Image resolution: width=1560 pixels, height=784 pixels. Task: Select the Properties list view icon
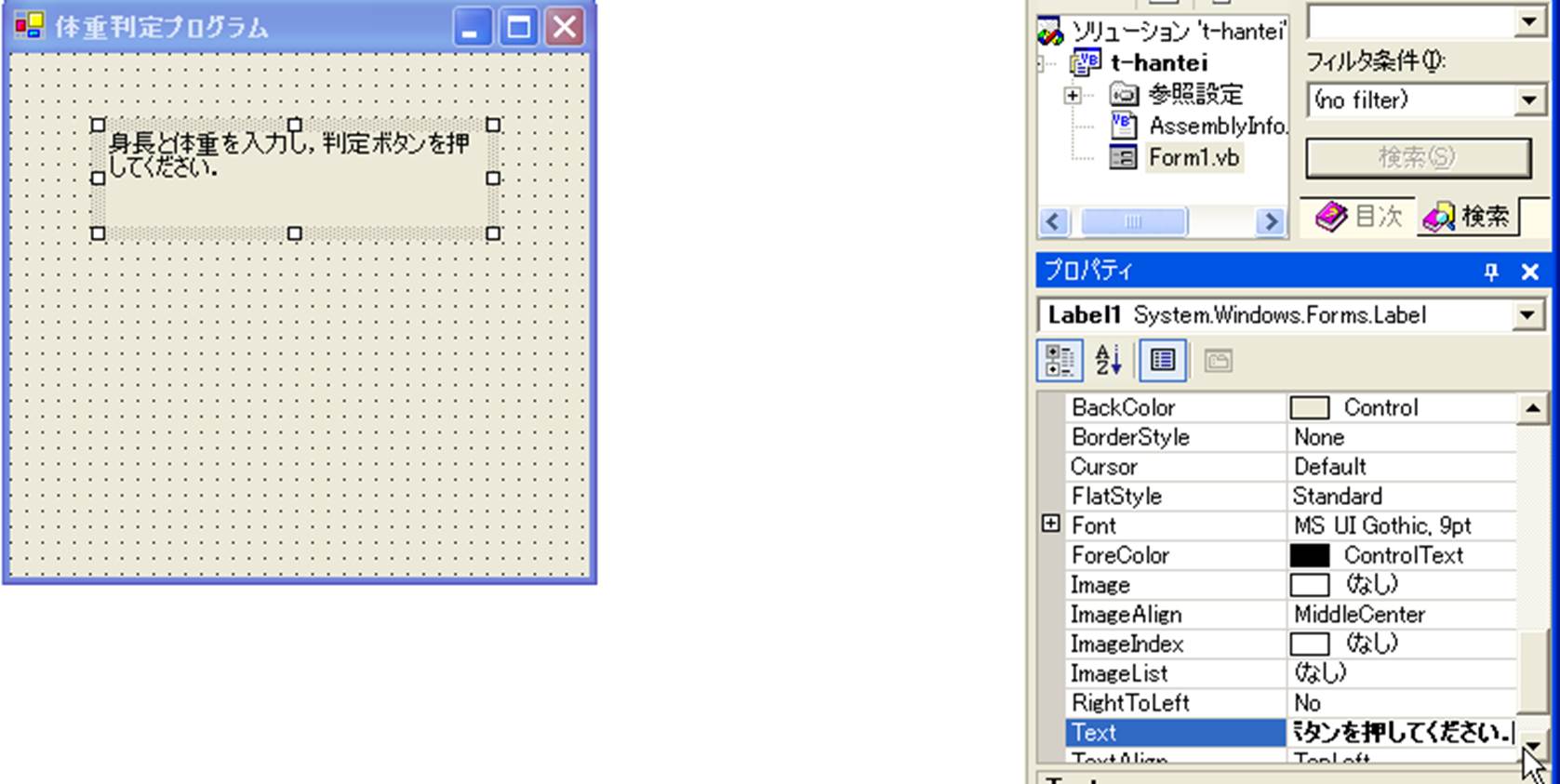[1163, 361]
